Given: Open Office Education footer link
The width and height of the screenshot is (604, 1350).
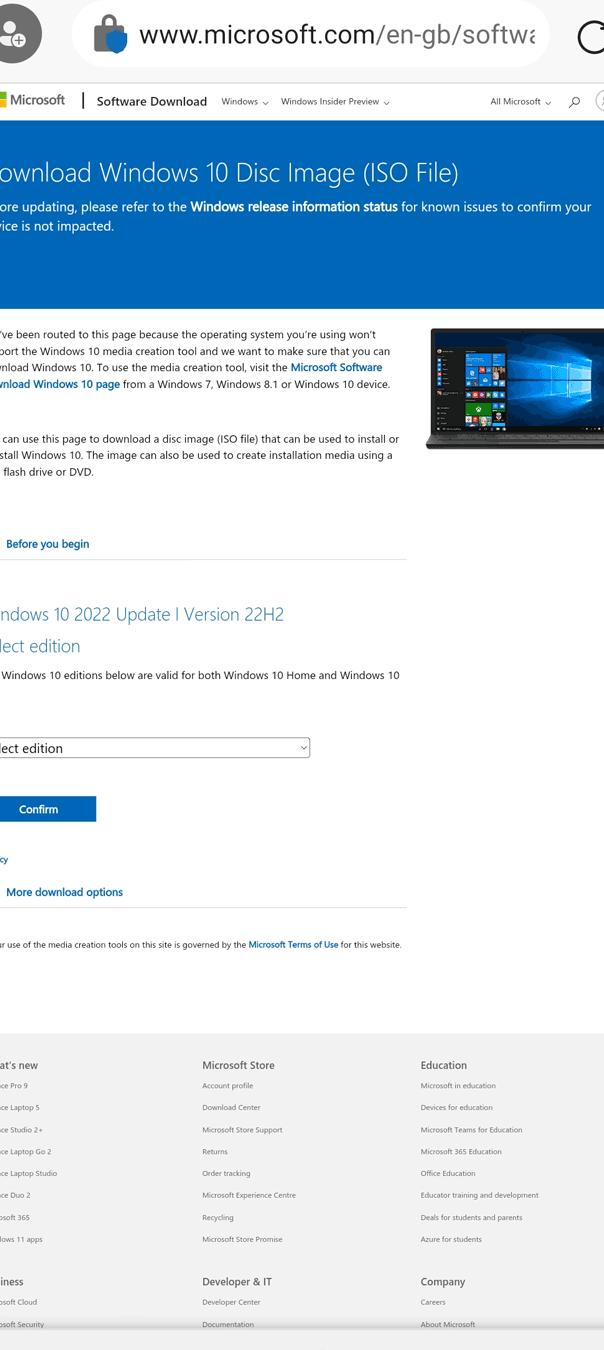Looking at the screenshot, I should 448,1174.
